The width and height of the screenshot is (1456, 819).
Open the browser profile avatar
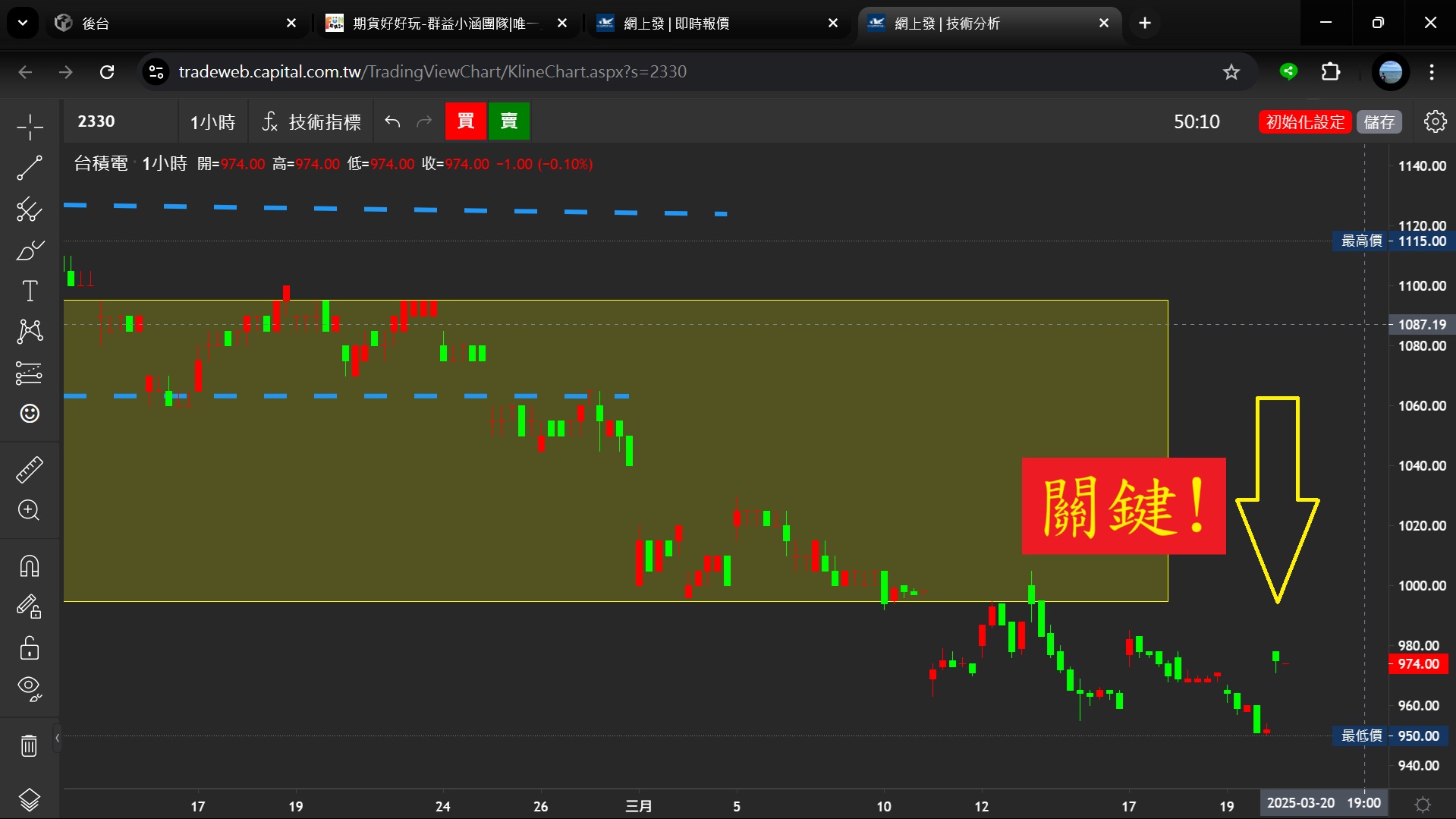pos(1390,72)
